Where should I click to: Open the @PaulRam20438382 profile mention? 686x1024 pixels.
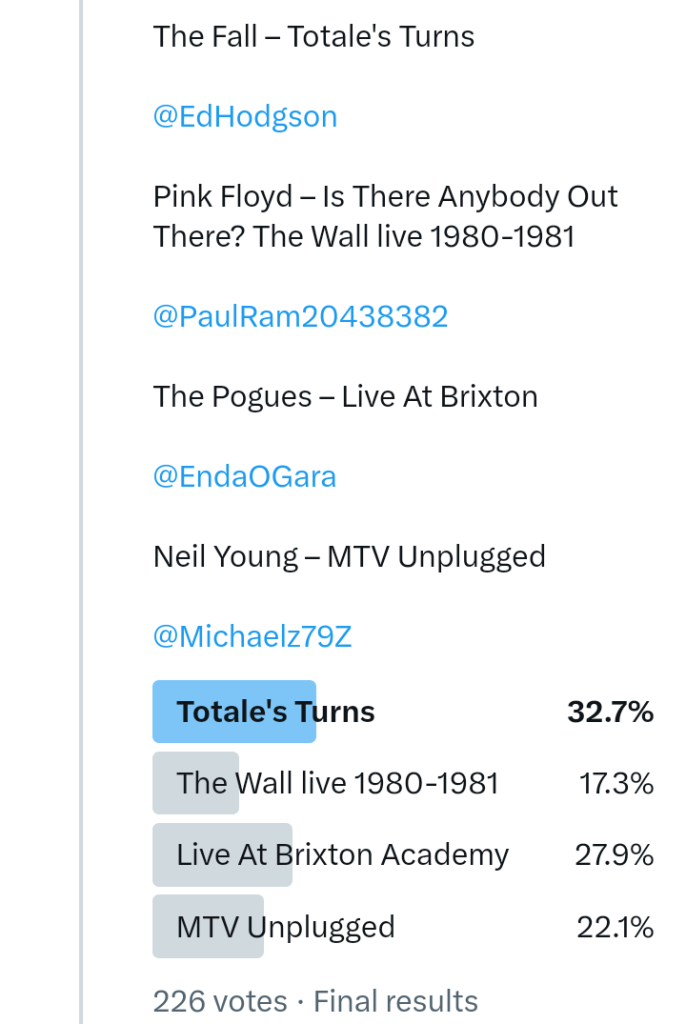[x=300, y=317]
